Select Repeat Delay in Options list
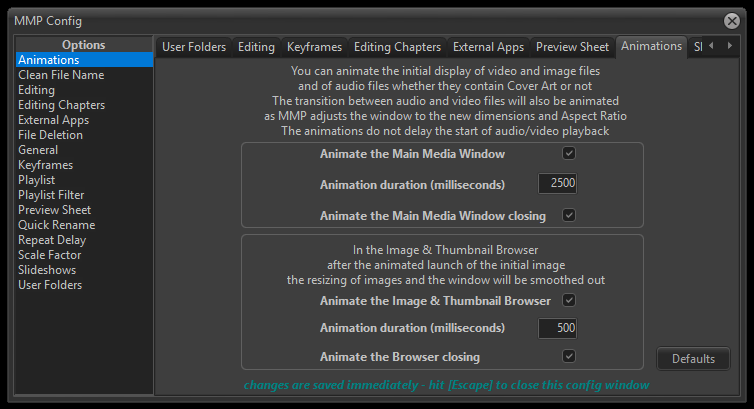The height and width of the screenshot is (409, 754). [x=84, y=239]
